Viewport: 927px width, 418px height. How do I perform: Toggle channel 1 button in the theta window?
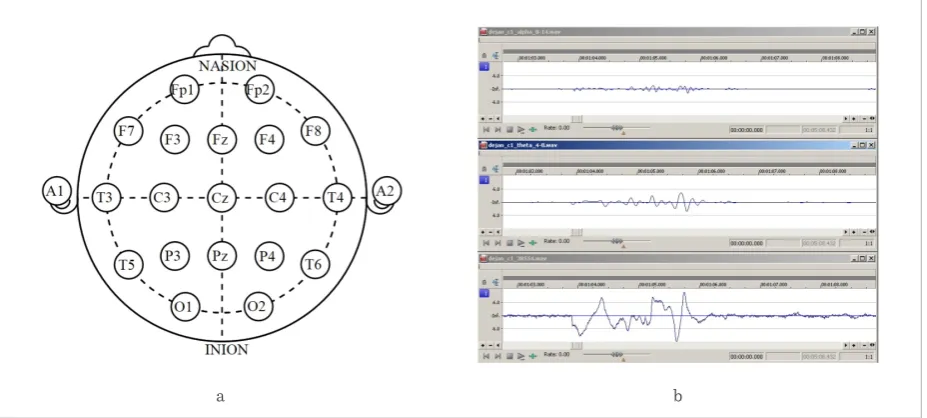[x=484, y=180]
